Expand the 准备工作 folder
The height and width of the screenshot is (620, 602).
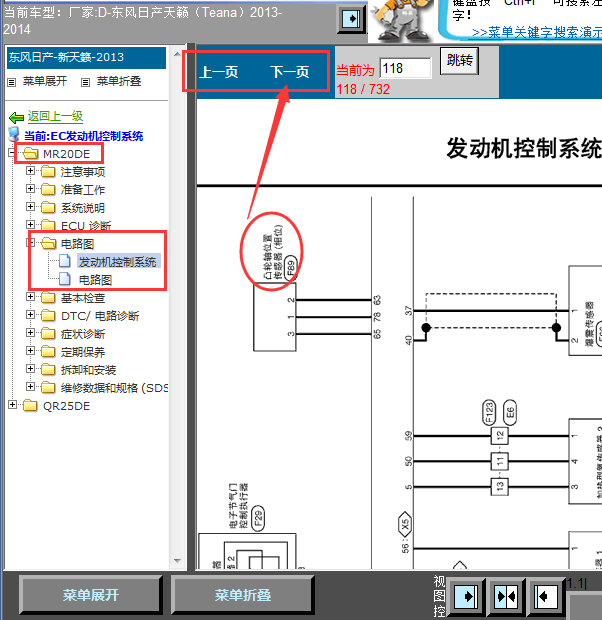pos(30,189)
